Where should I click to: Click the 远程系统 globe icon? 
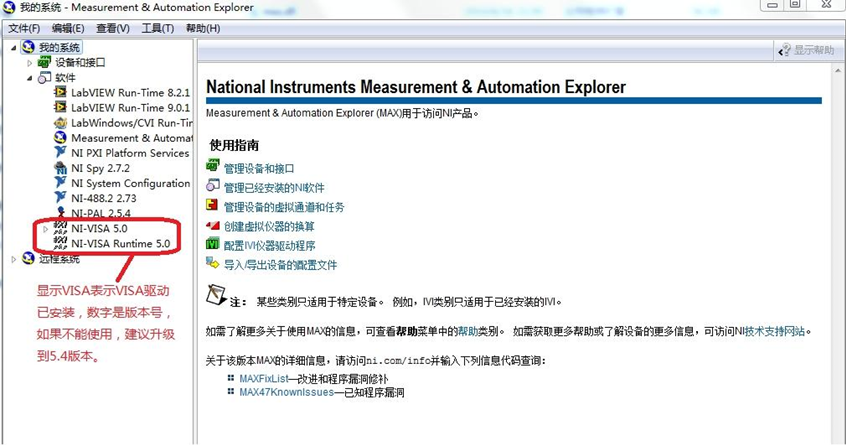(28, 258)
